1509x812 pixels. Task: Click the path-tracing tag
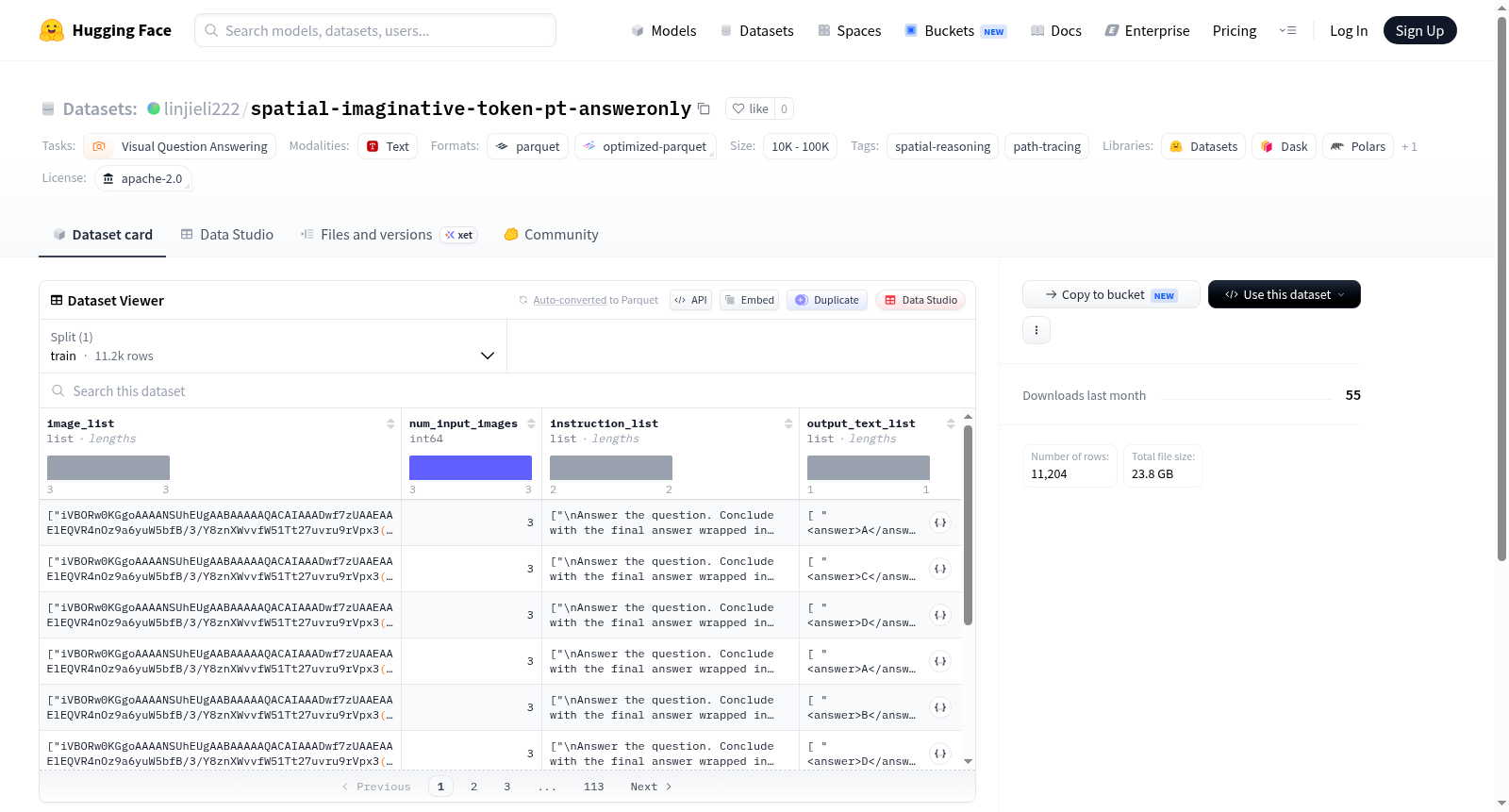(1047, 146)
